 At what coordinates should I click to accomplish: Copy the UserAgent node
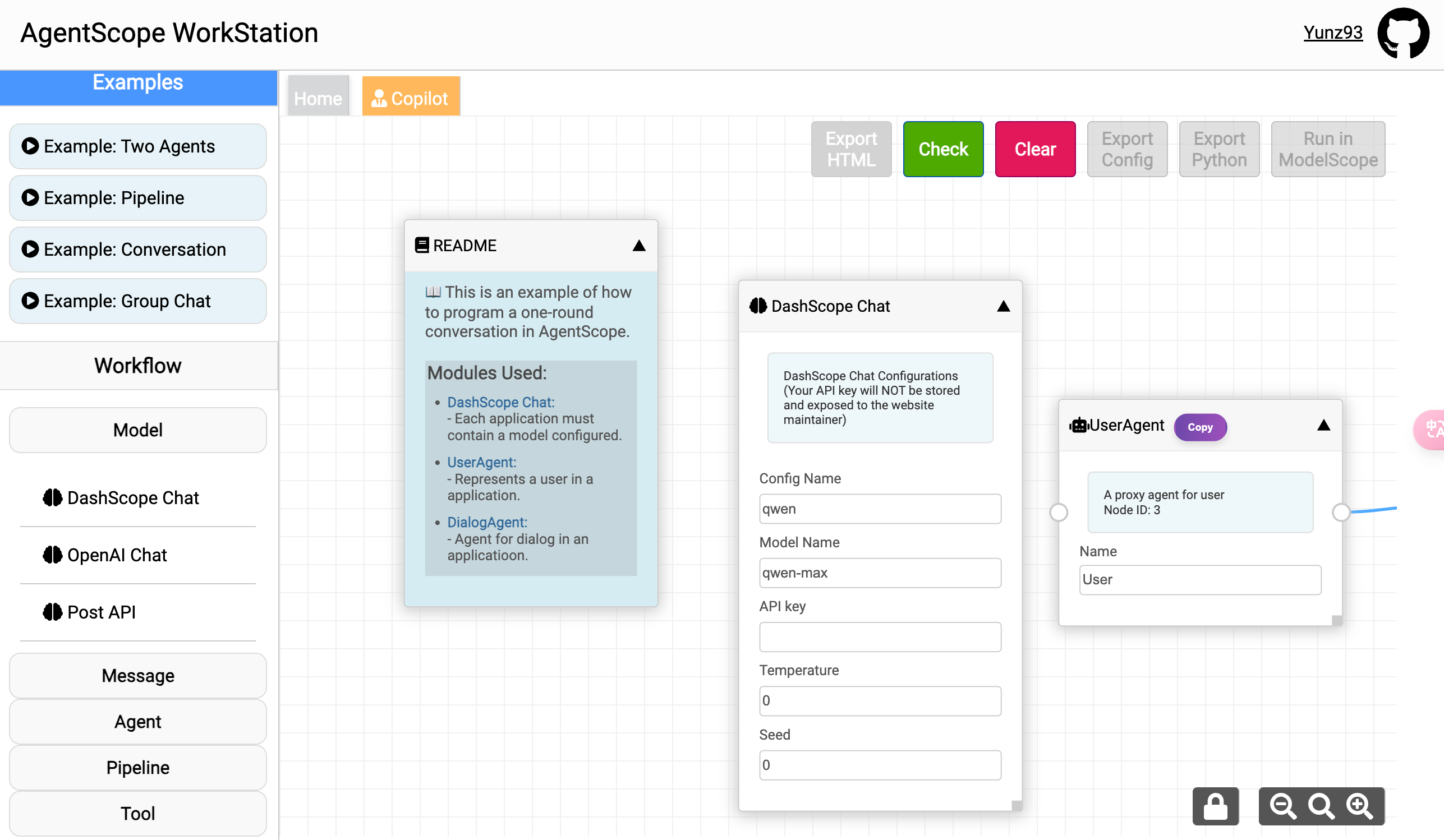click(x=1200, y=427)
